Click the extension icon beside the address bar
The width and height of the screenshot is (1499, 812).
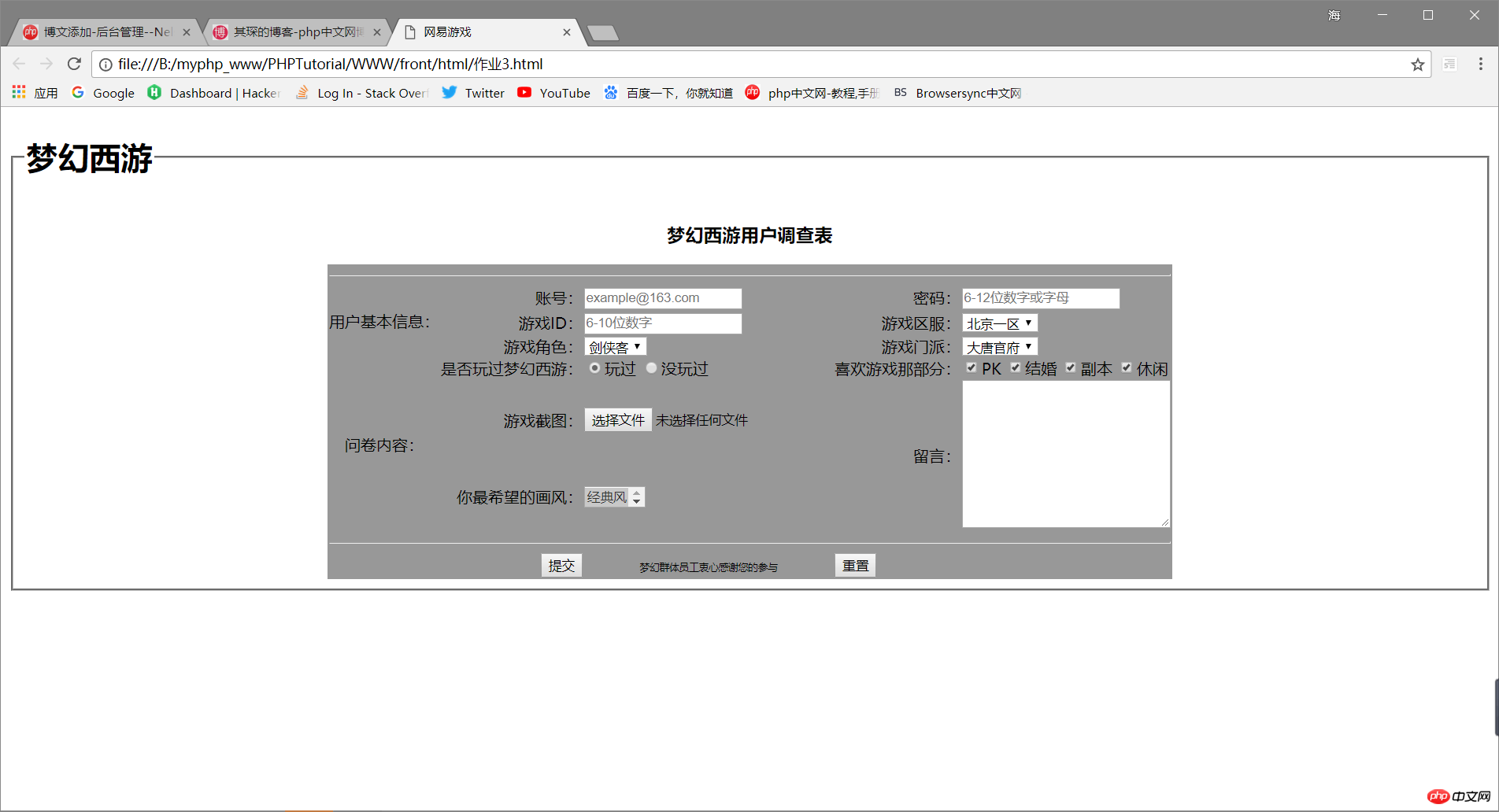(x=1449, y=64)
